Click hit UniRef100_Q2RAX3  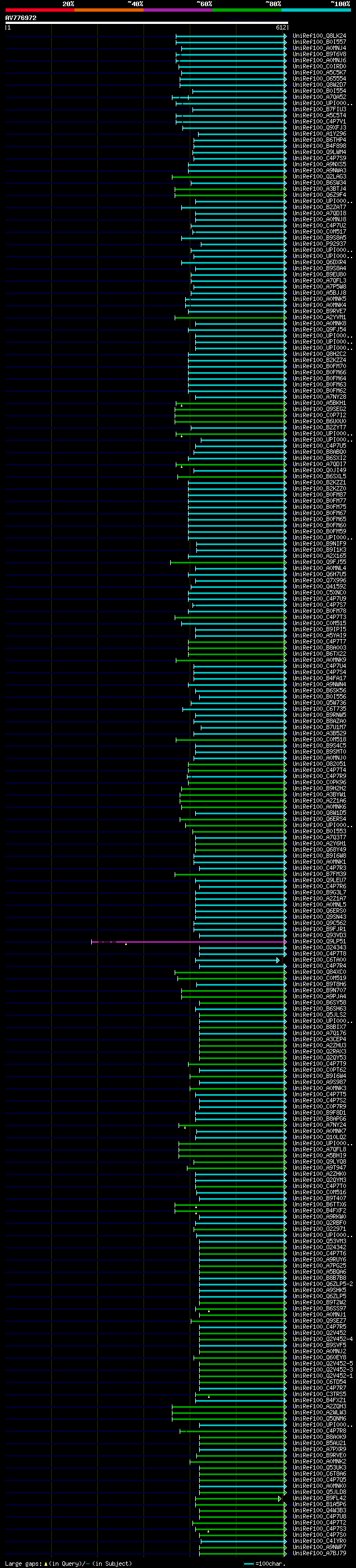[319, 1052]
